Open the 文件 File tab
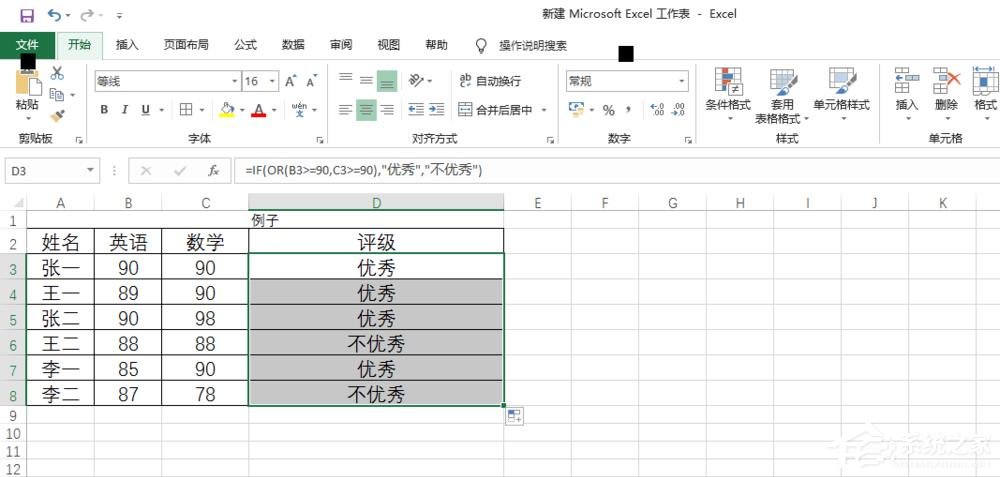This screenshot has height=477, width=1000. [x=27, y=45]
